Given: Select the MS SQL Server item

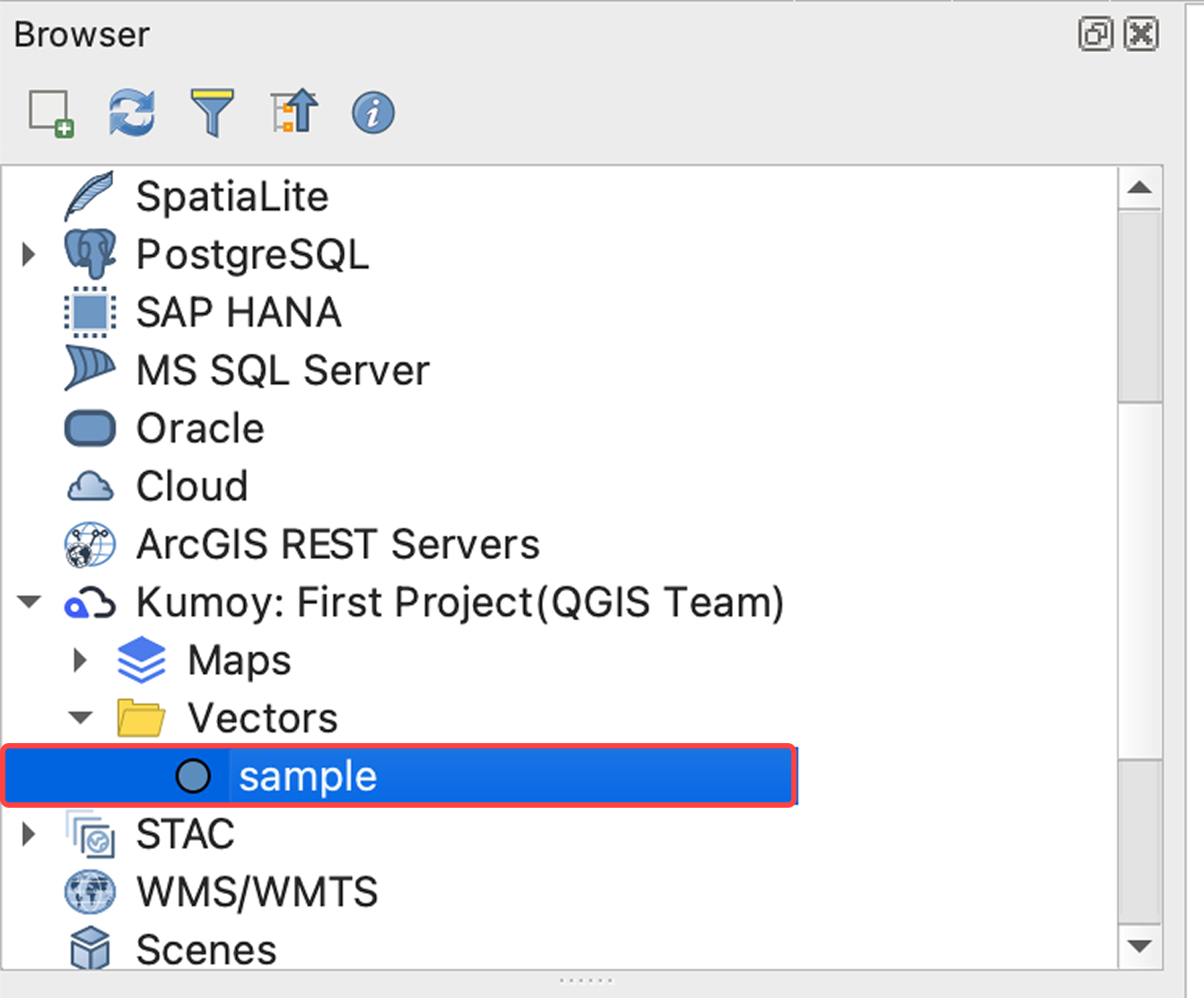Looking at the screenshot, I should pos(283,371).
